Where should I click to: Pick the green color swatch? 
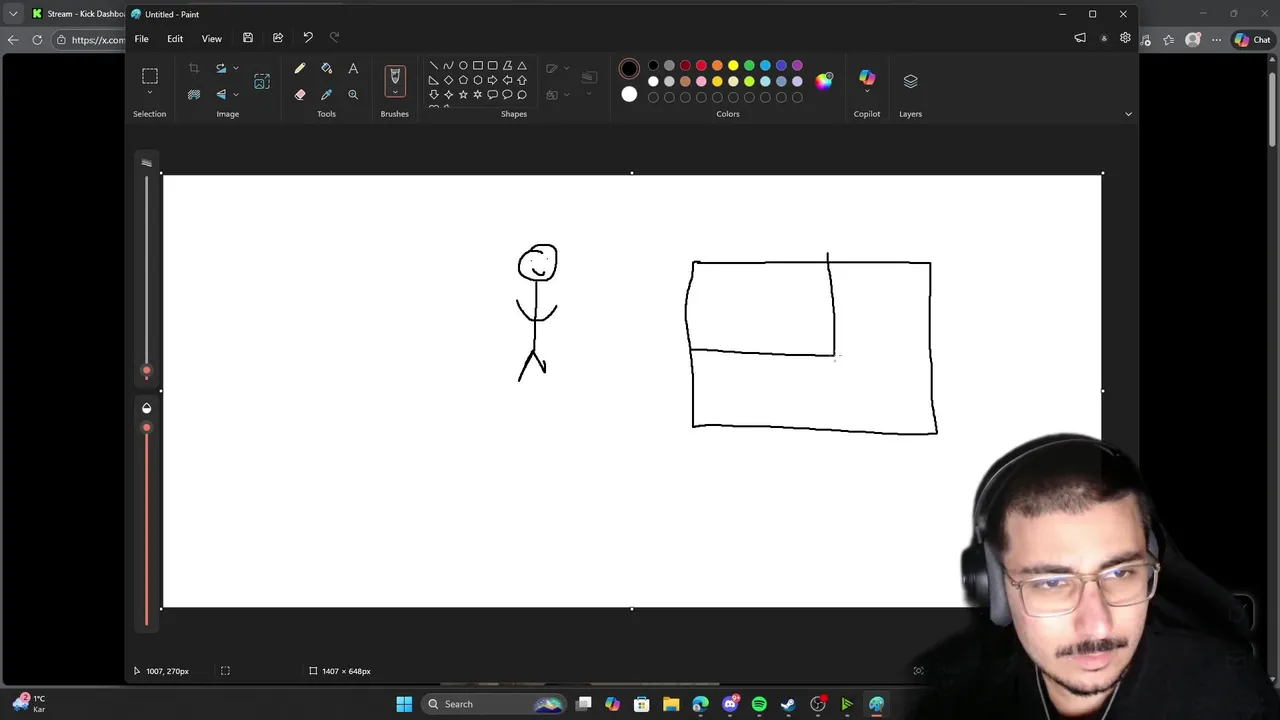(x=749, y=66)
